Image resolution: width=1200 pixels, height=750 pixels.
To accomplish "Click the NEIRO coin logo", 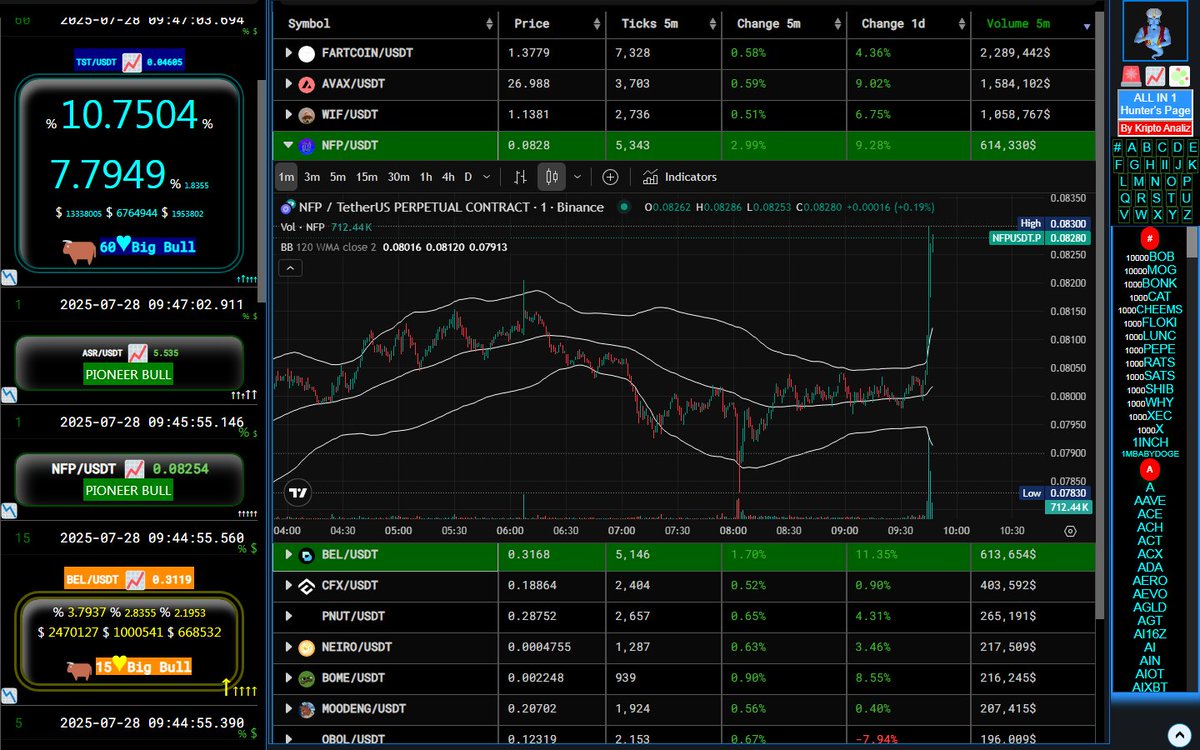I will (x=306, y=647).
